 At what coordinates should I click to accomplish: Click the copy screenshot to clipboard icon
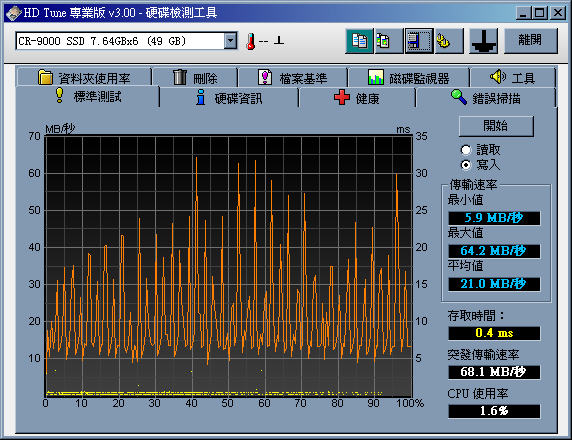tap(389, 41)
